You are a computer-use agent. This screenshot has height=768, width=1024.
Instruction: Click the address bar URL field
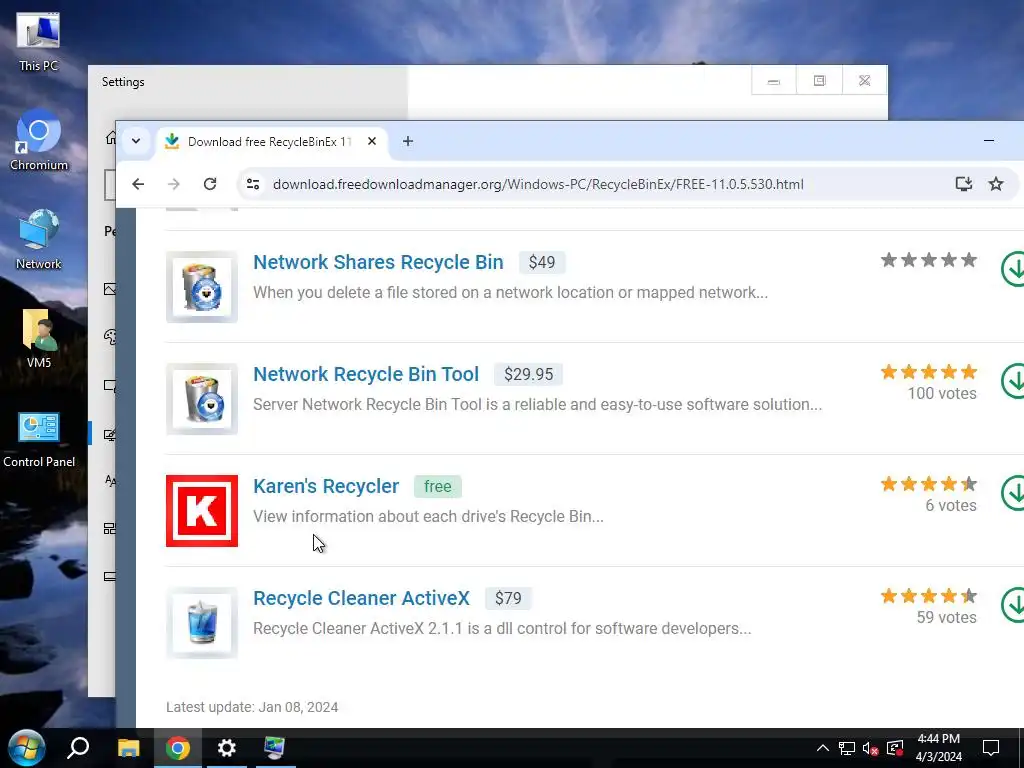point(537,184)
